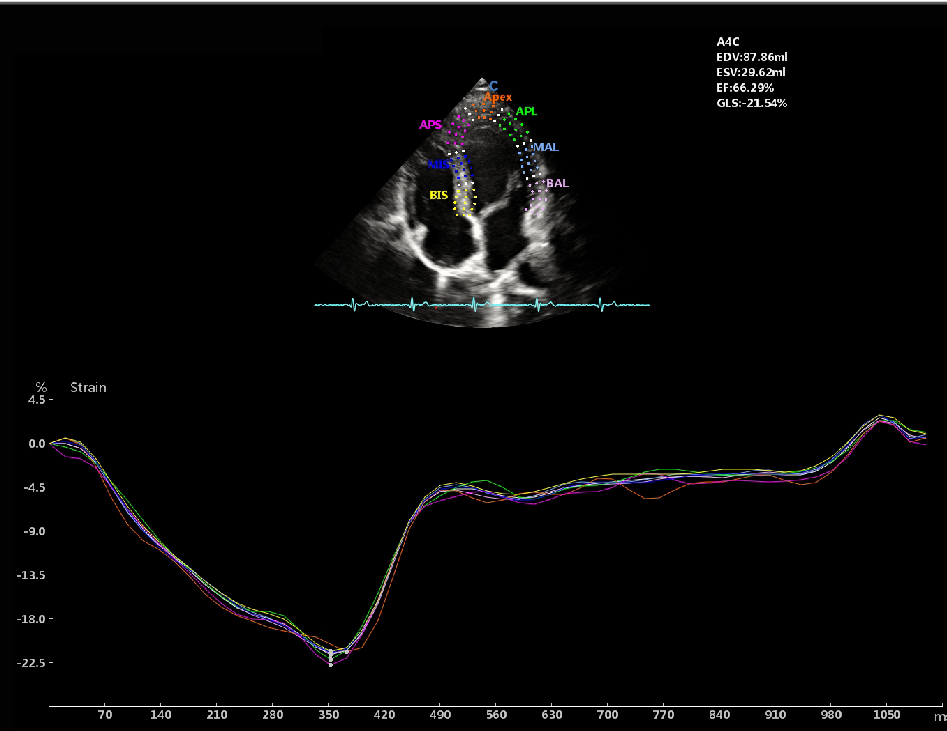The width and height of the screenshot is (947, 731).
Task: Click the -22.5 value on the strain axis
Action: 32,663
